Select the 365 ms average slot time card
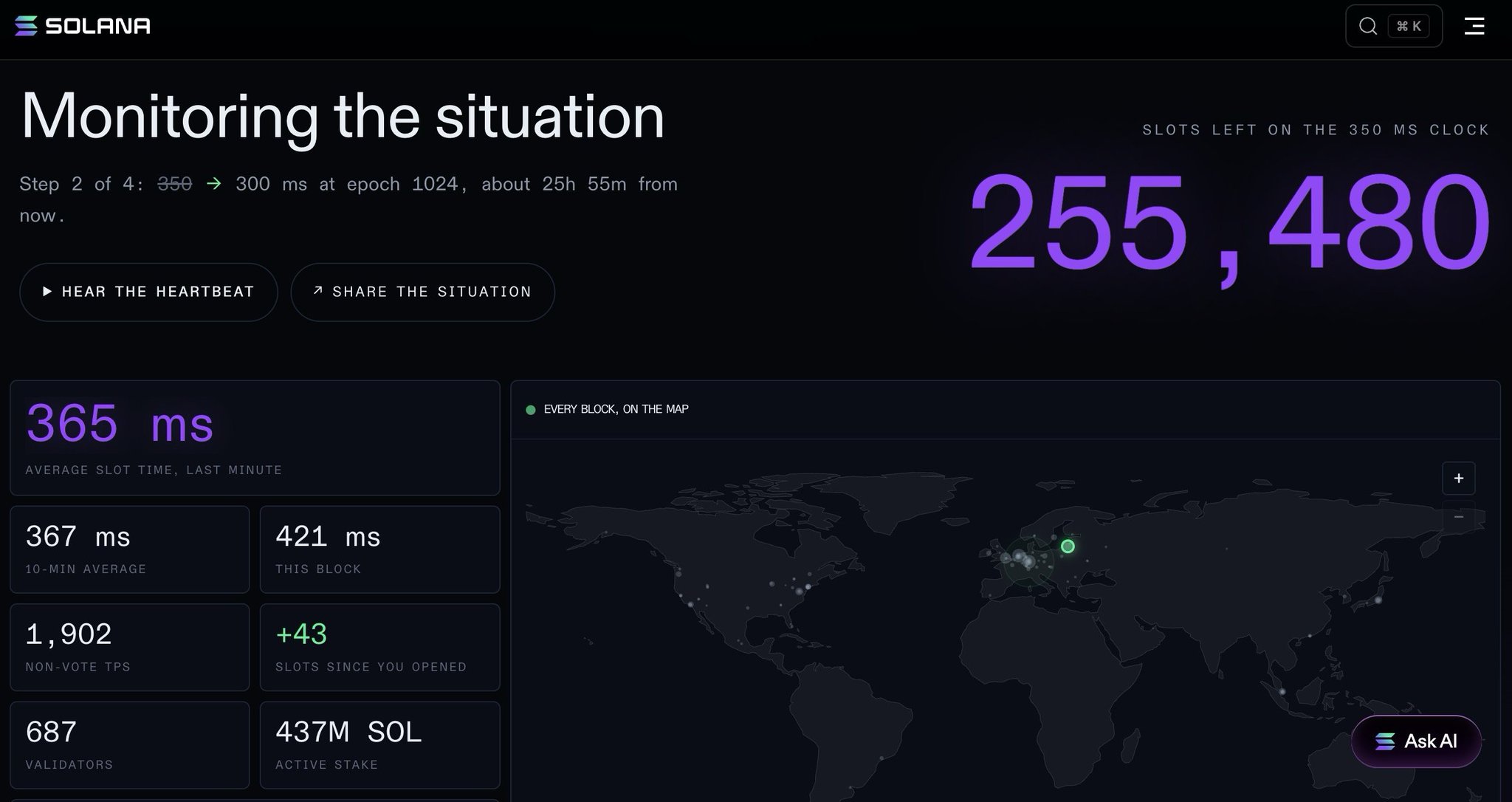The height and width of the screenshot is (802, 1512). (x=255, y=438)
